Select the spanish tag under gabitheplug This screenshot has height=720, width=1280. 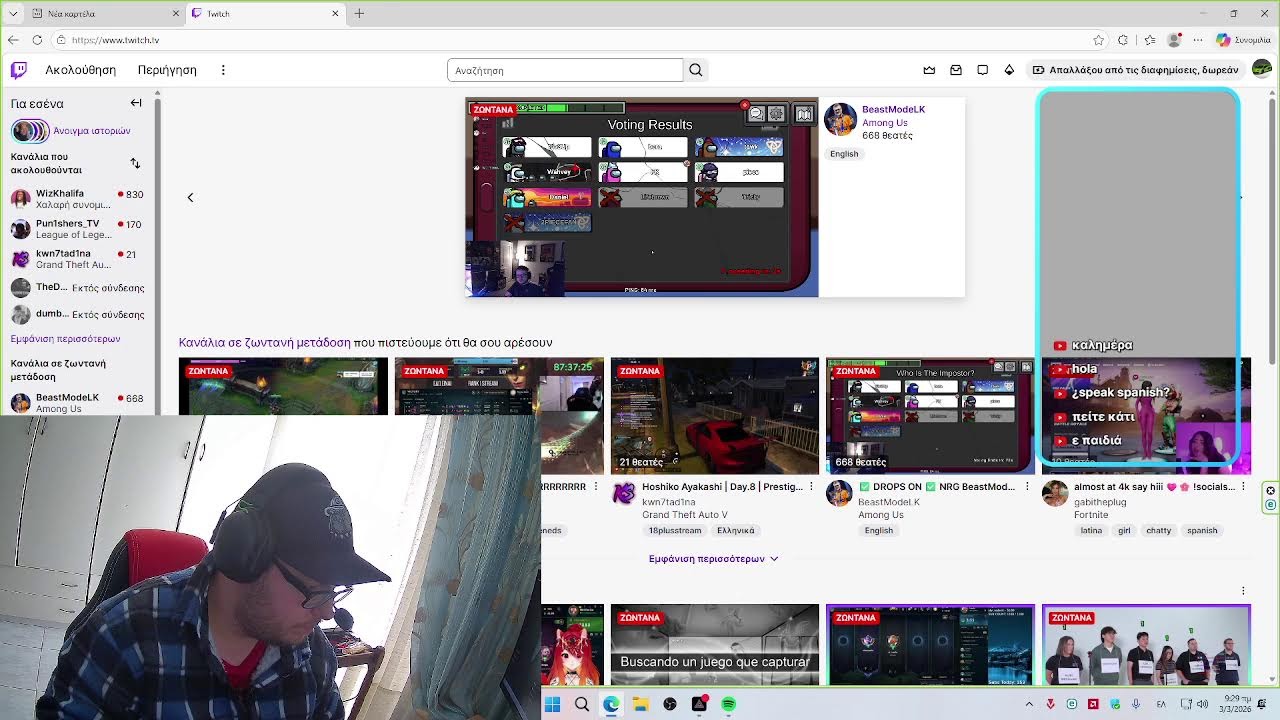click(1202, 530)
